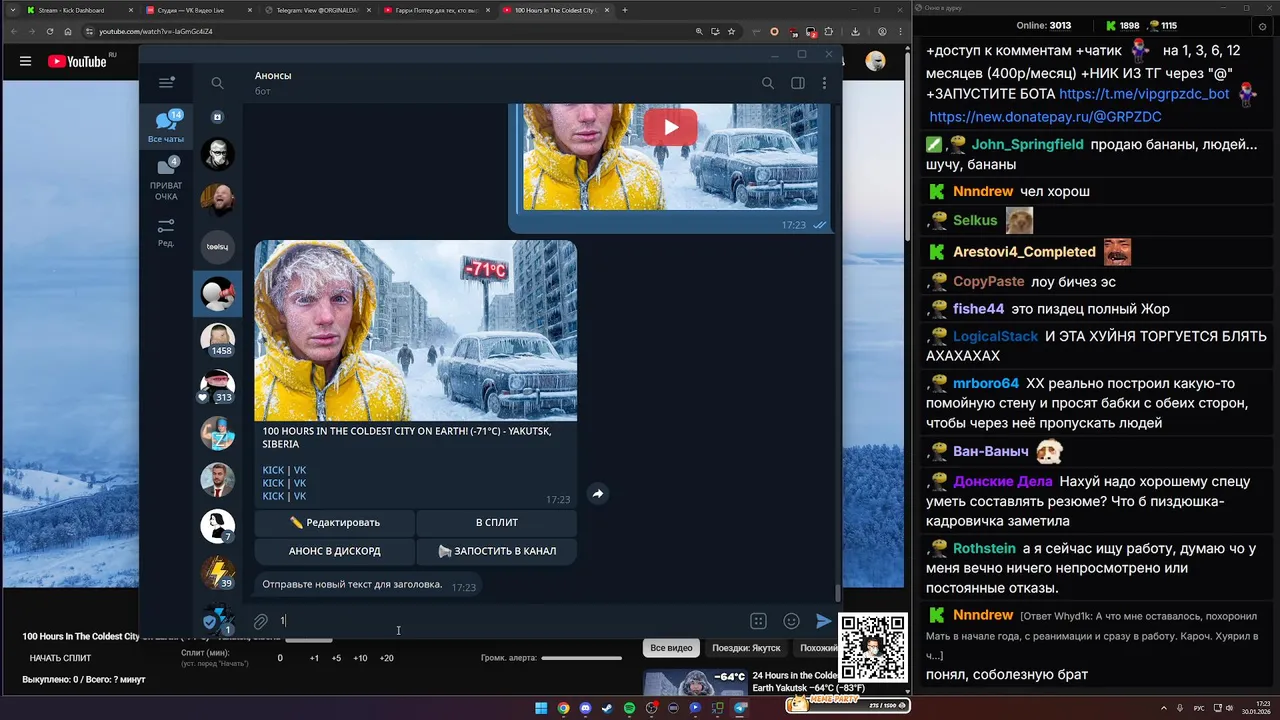Open Telegram main hamburger menu
This screenshot has width=1280, height=720.
tap(166, 83)
